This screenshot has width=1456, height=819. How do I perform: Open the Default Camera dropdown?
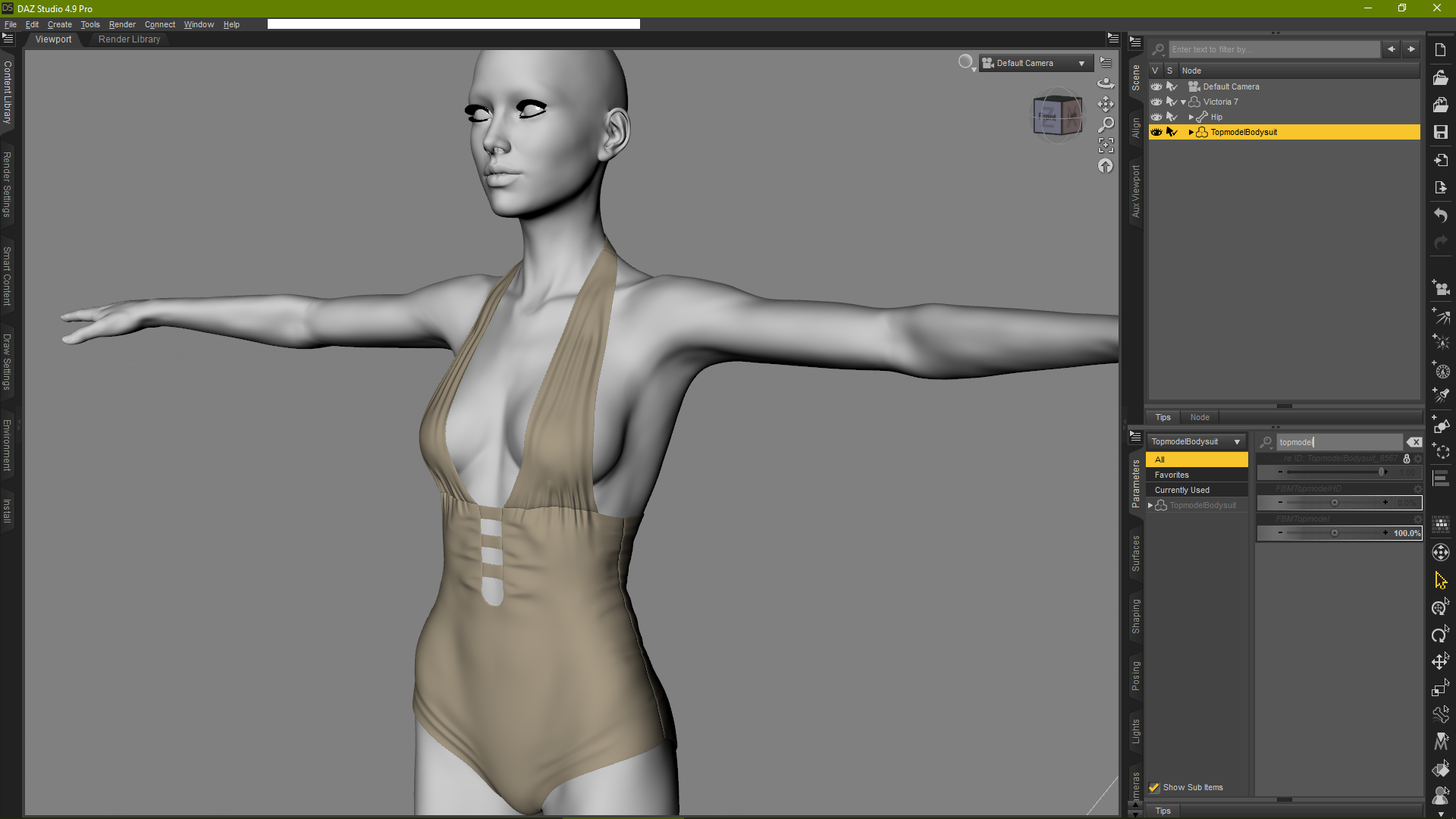pos(1035,63)
